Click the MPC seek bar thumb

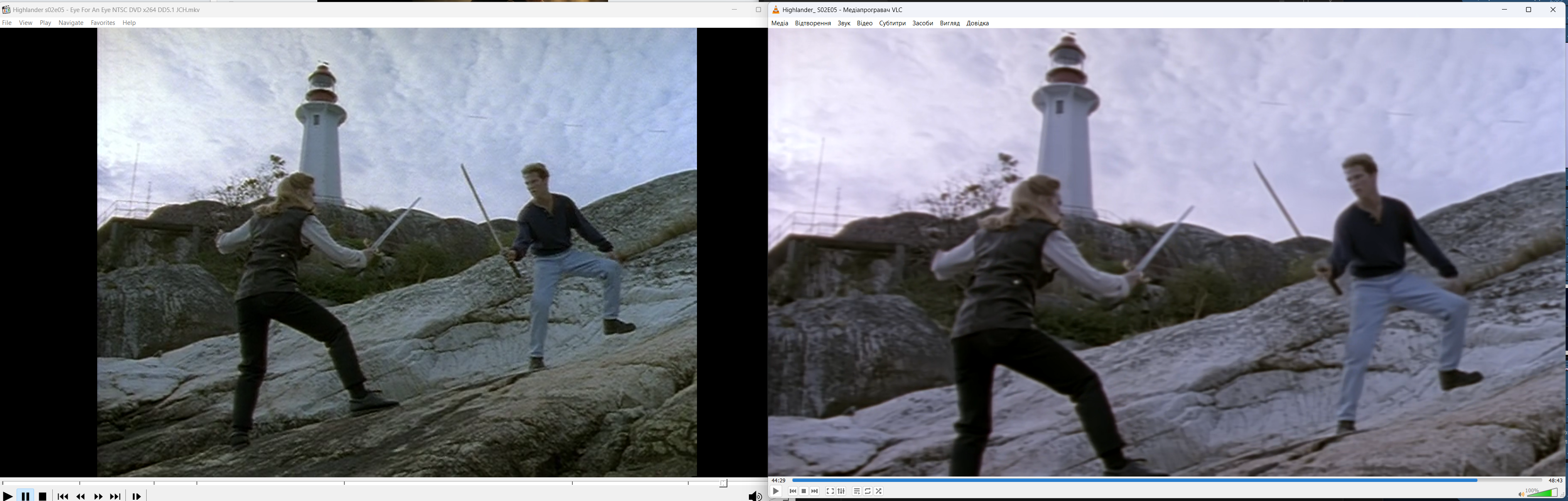tap(723, 484)
